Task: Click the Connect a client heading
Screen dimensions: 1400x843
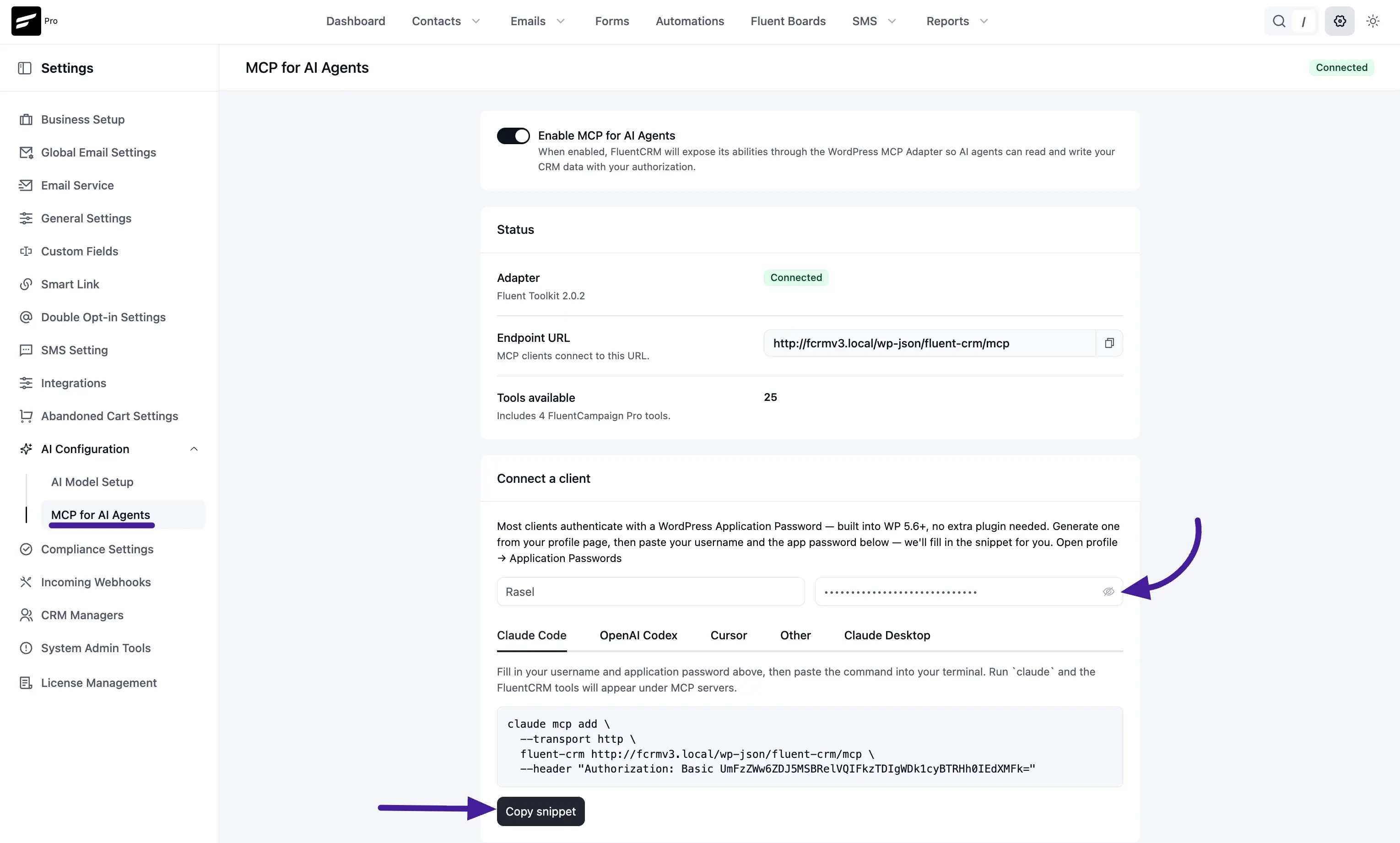Action: (x=544, y=478)
